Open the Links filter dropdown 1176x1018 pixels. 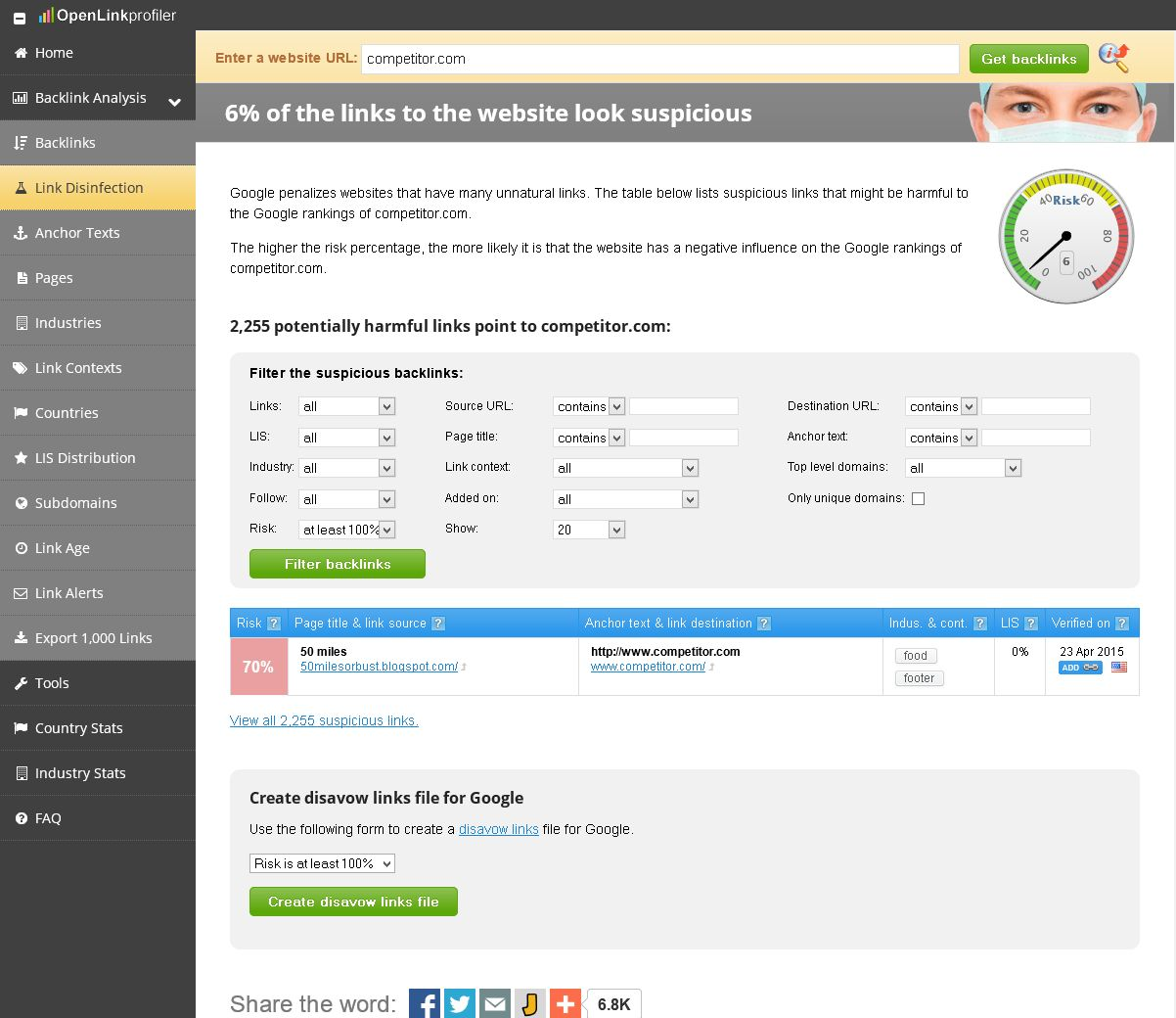point(346,406)
